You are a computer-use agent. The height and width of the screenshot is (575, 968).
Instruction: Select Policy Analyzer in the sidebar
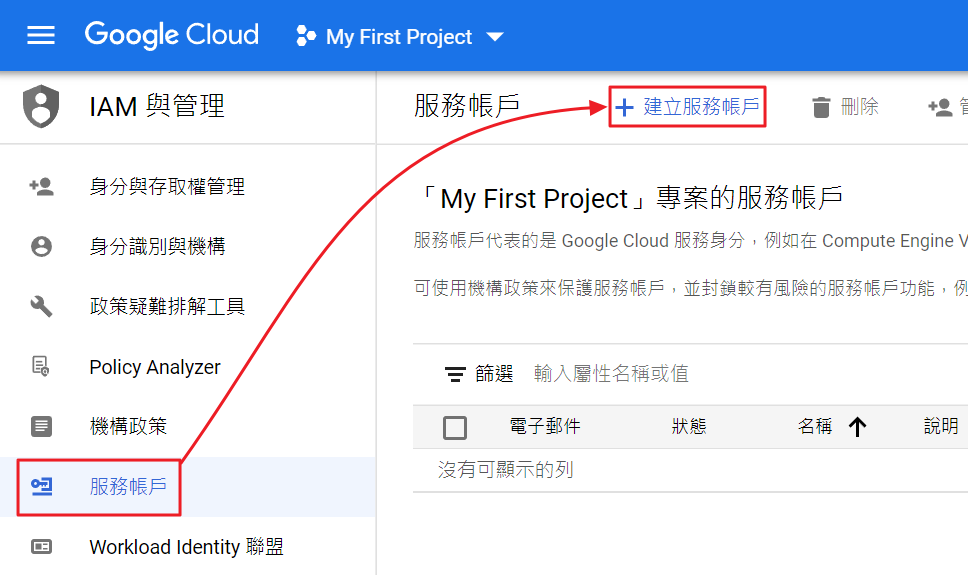(155, 367)
